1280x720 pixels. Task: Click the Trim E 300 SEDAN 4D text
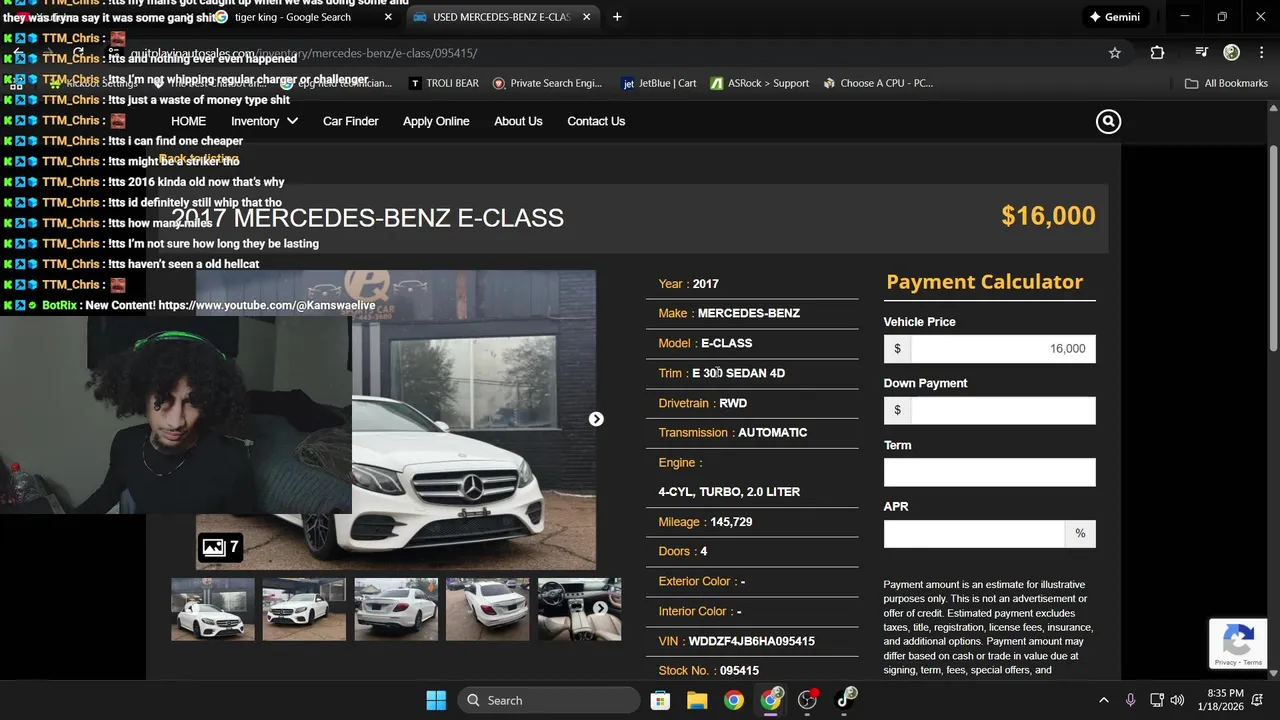[721, 373]
